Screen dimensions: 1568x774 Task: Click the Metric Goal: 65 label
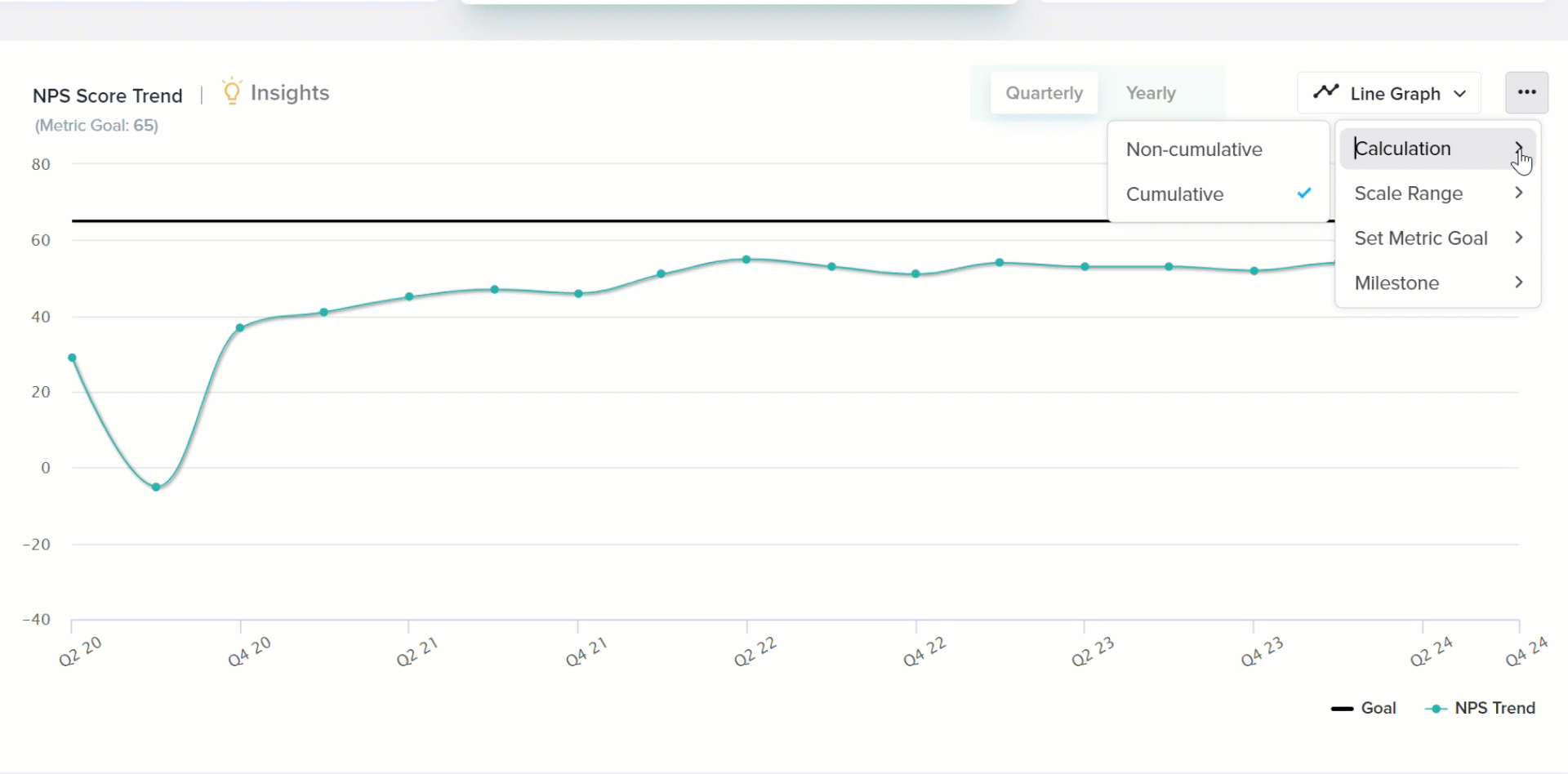point(96,126)
